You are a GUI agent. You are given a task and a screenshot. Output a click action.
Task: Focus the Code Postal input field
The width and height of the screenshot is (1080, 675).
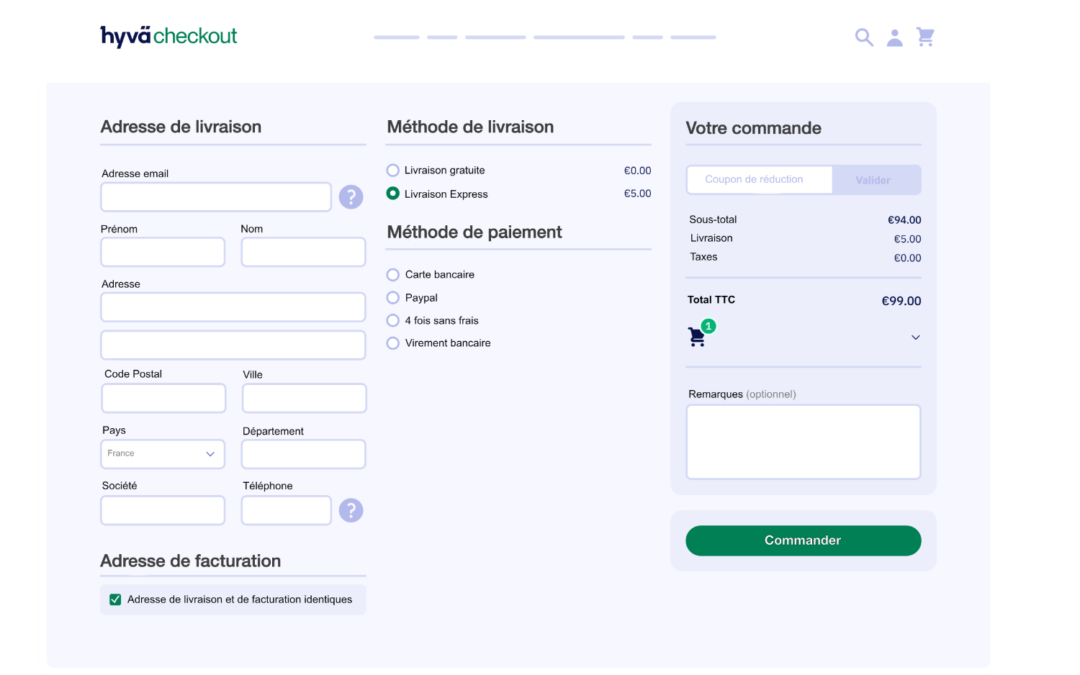(x=164, y=398)
